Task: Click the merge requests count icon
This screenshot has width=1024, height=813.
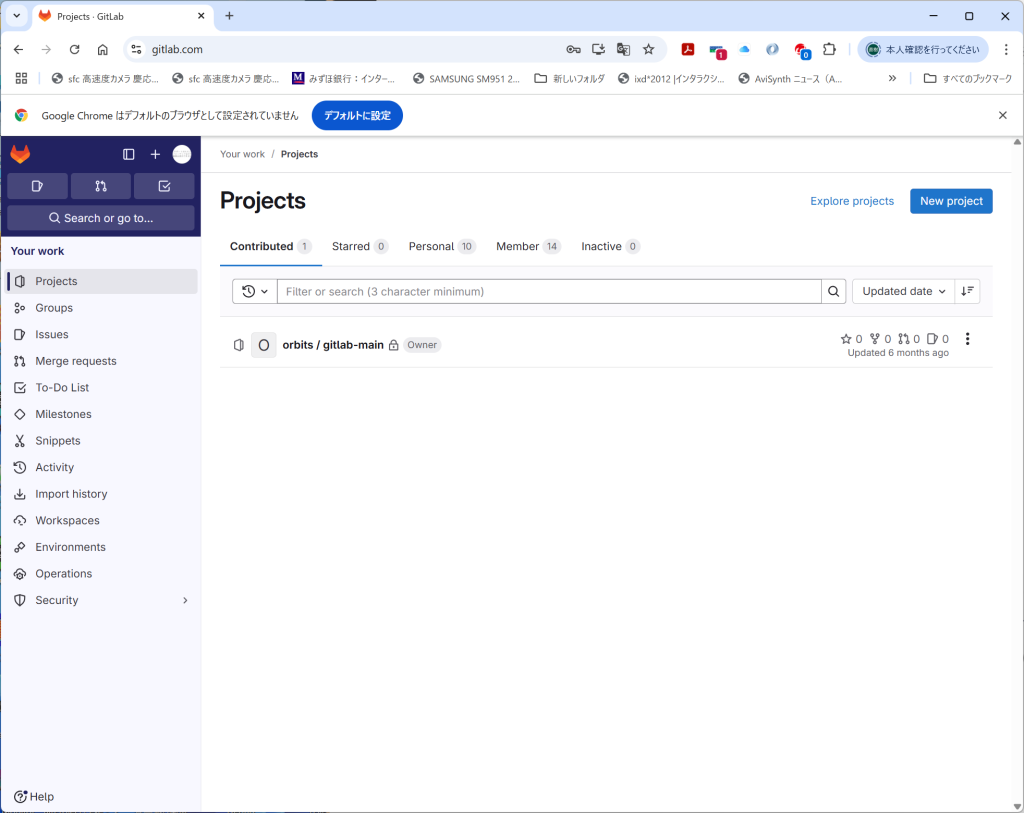Action: [904, 338]
